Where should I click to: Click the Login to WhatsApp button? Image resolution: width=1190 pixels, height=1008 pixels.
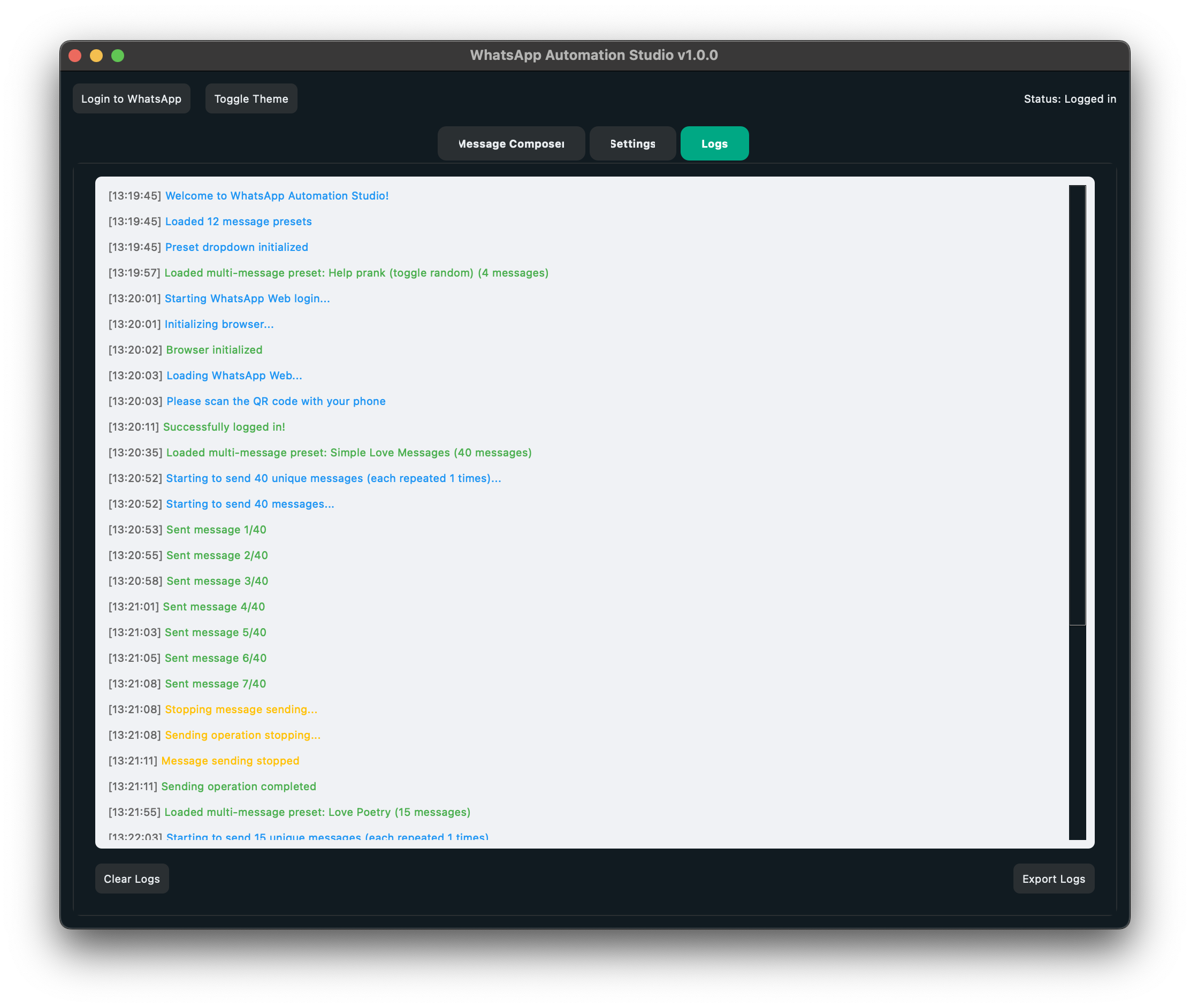(131, 98)
